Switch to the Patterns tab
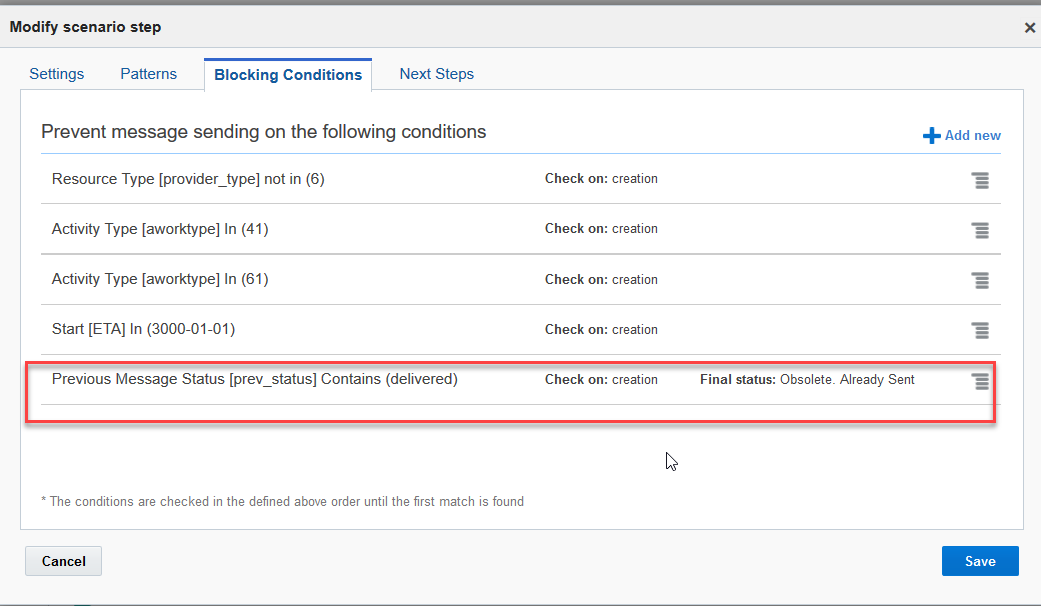 149,74
